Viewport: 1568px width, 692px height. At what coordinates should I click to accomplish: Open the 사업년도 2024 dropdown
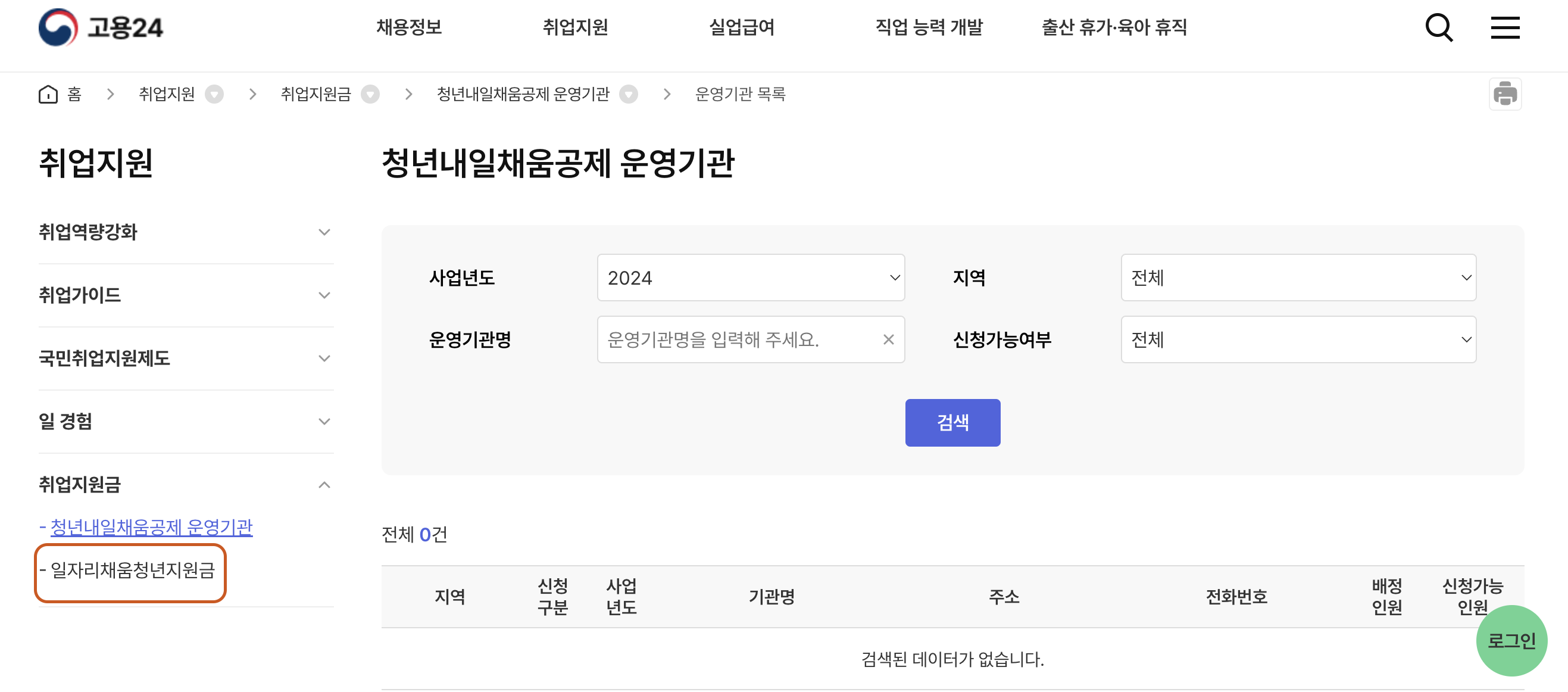751,278
